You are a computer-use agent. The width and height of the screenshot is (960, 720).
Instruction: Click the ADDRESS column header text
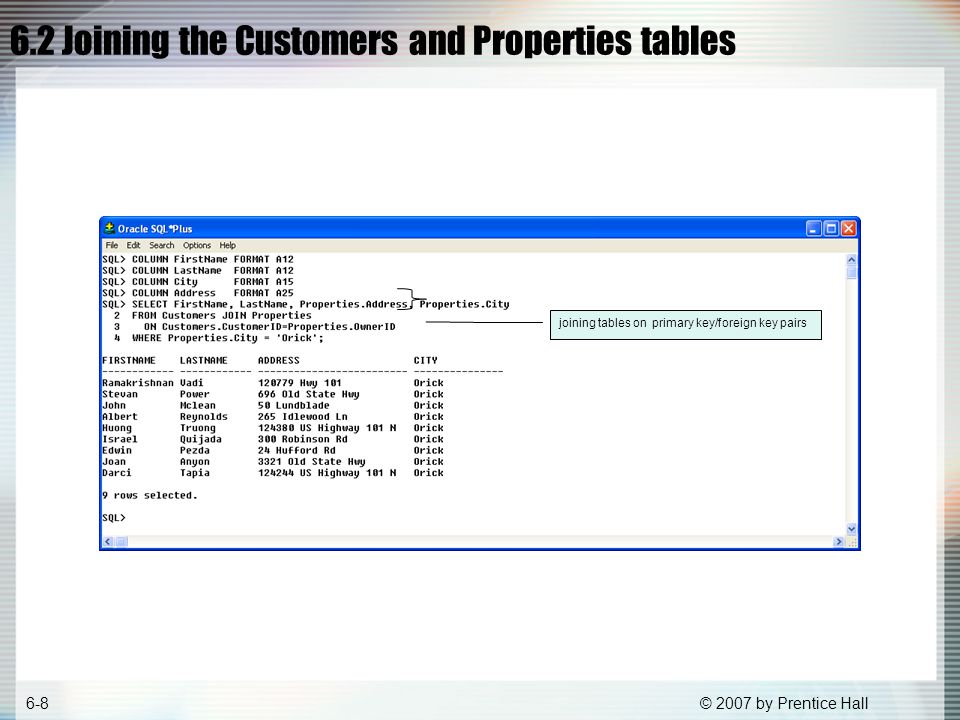[x=279, y=361]
